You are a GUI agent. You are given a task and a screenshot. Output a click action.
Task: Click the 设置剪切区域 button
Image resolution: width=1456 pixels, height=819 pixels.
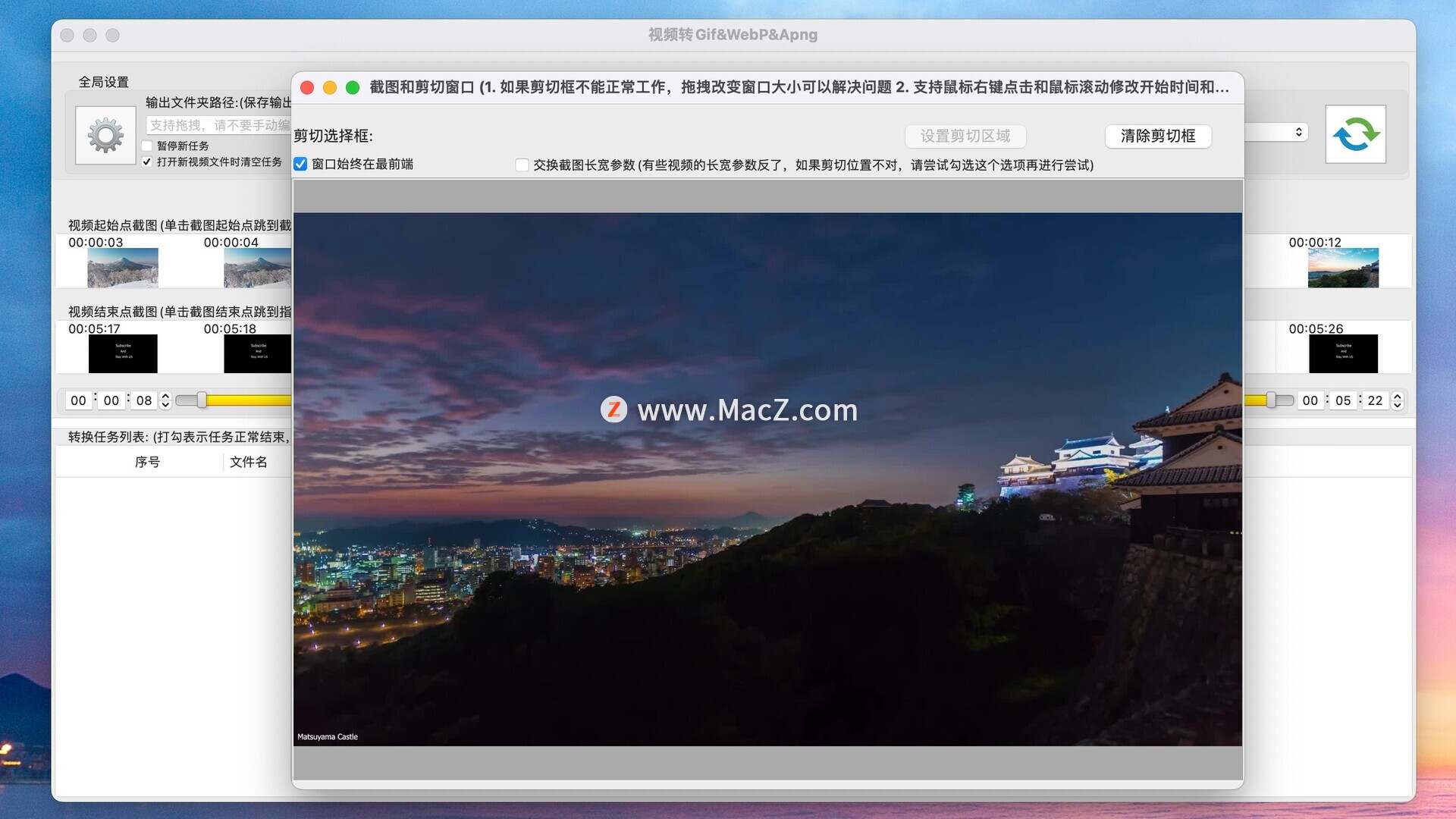(x=965, y=136)
